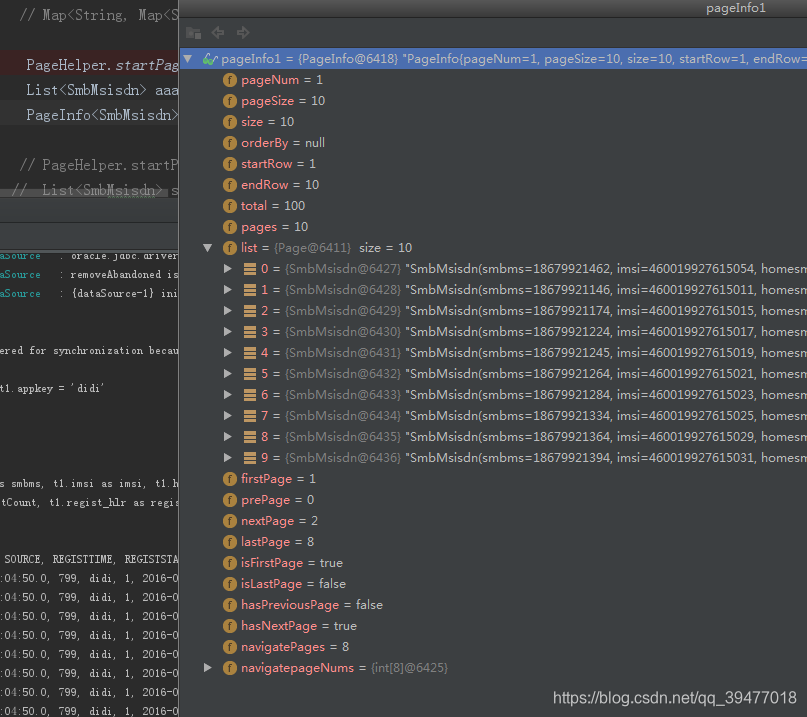
Task: Select the 'nextPage = 2' row
Action: point(493,521)
